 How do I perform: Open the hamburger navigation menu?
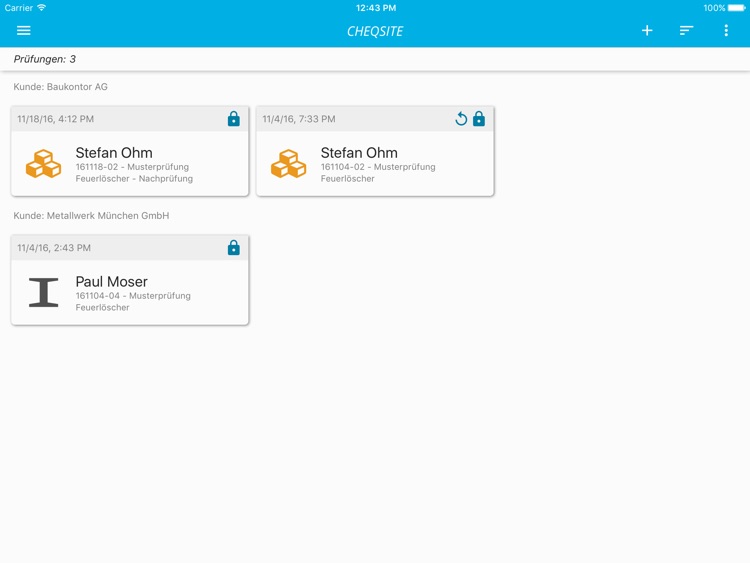[23, 31]
